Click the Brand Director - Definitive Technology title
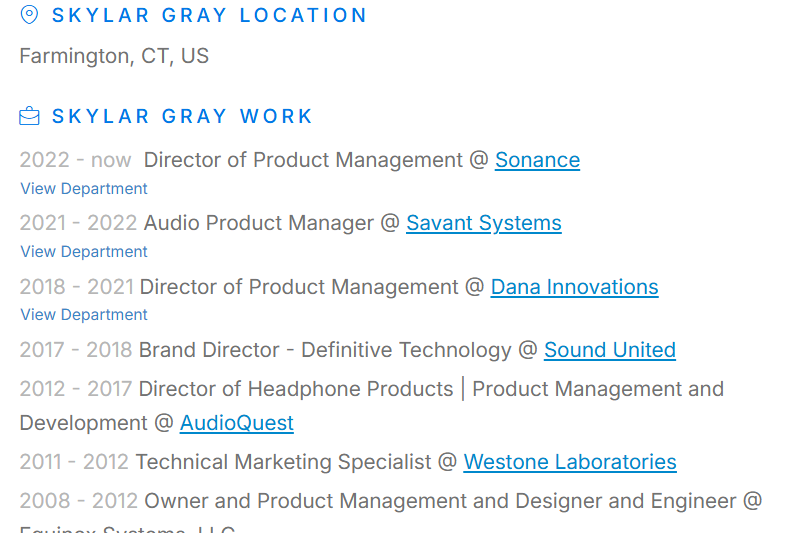This screenshot has height=533, width=802. coord(324,350)
